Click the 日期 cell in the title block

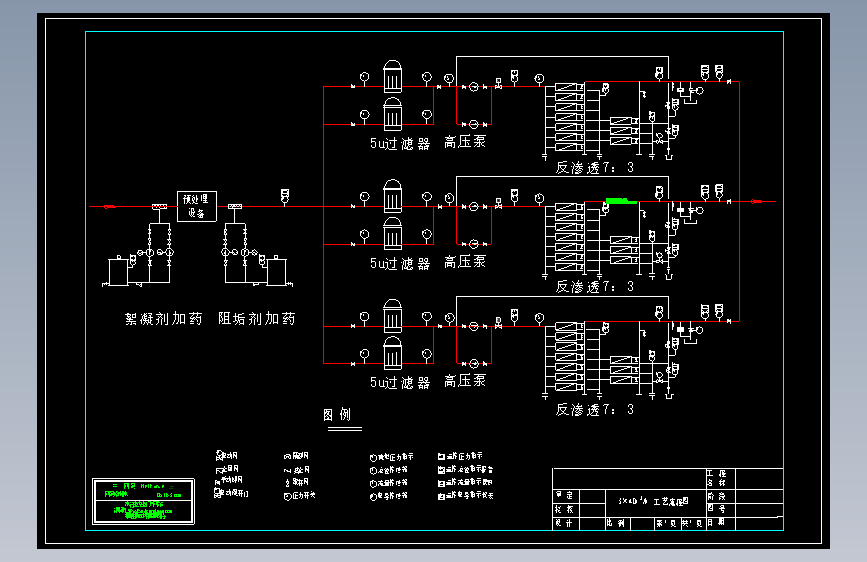click(x=720, y=522)
